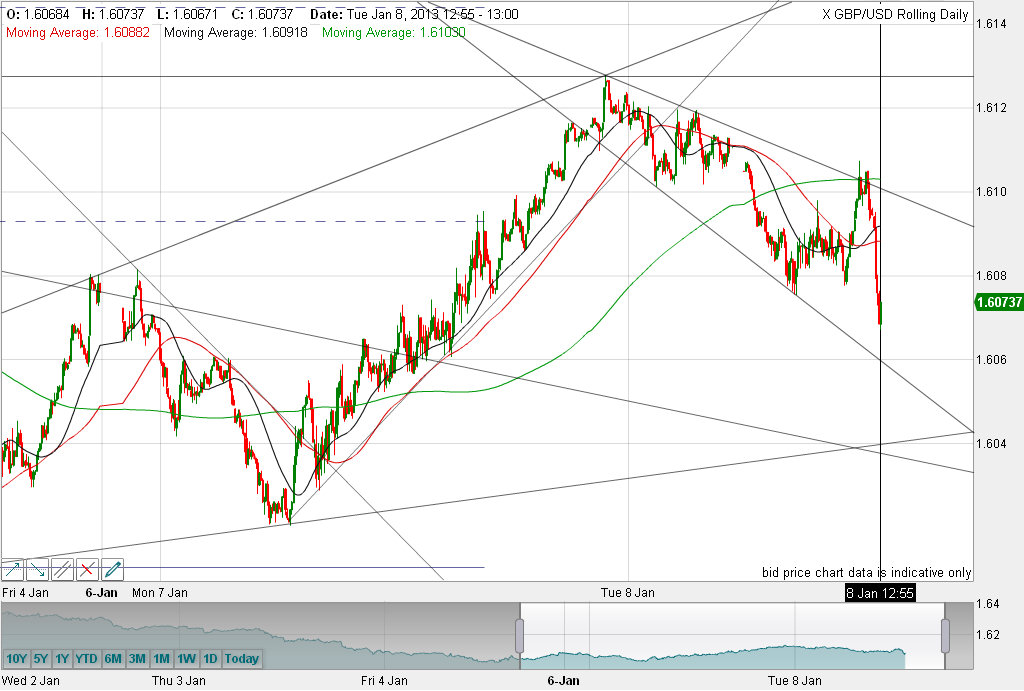Click the Date readout in OHLC header
Viewport: 1024px width, 691px height.
click(x=414, y=14)
